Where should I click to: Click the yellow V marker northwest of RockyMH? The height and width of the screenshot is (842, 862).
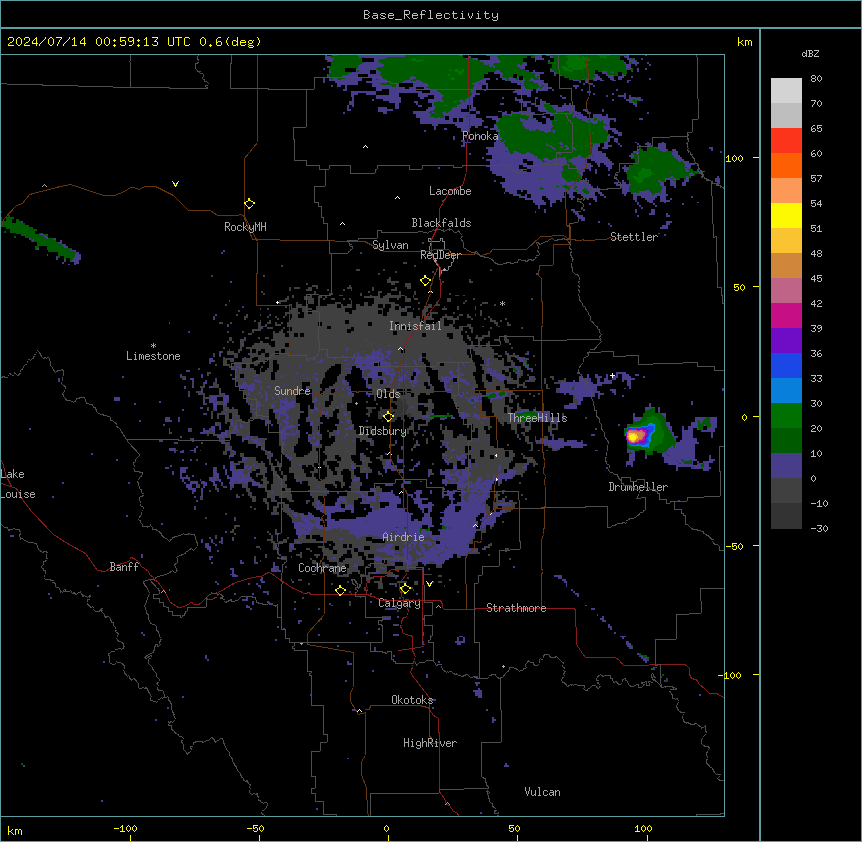175,184
